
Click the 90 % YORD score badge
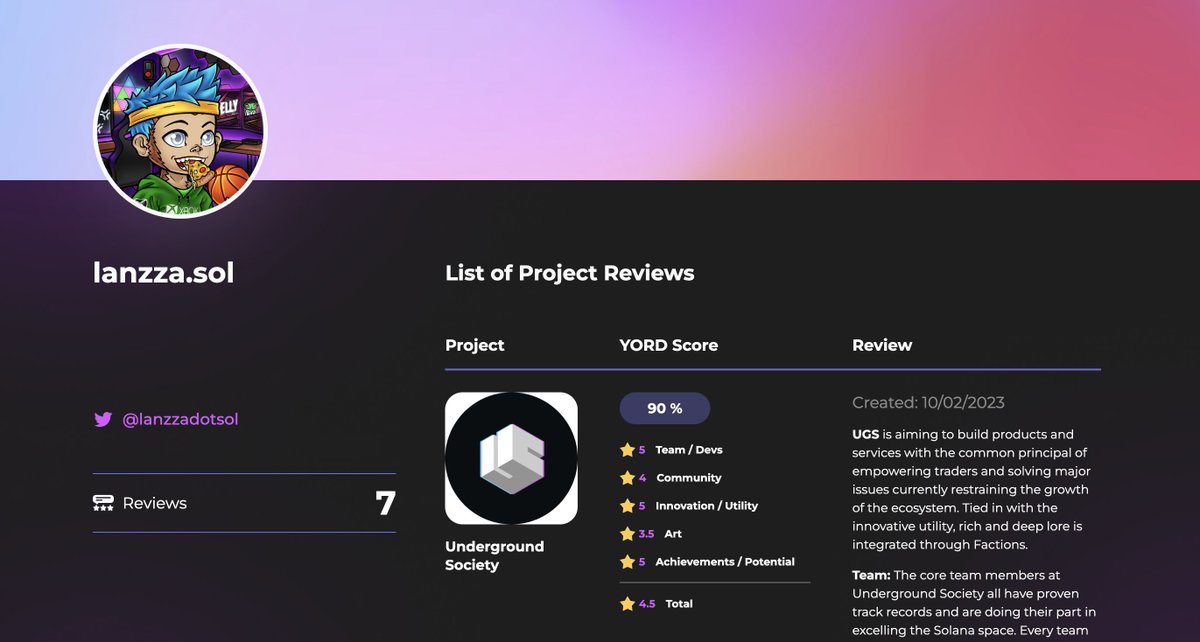click(665, 408)
